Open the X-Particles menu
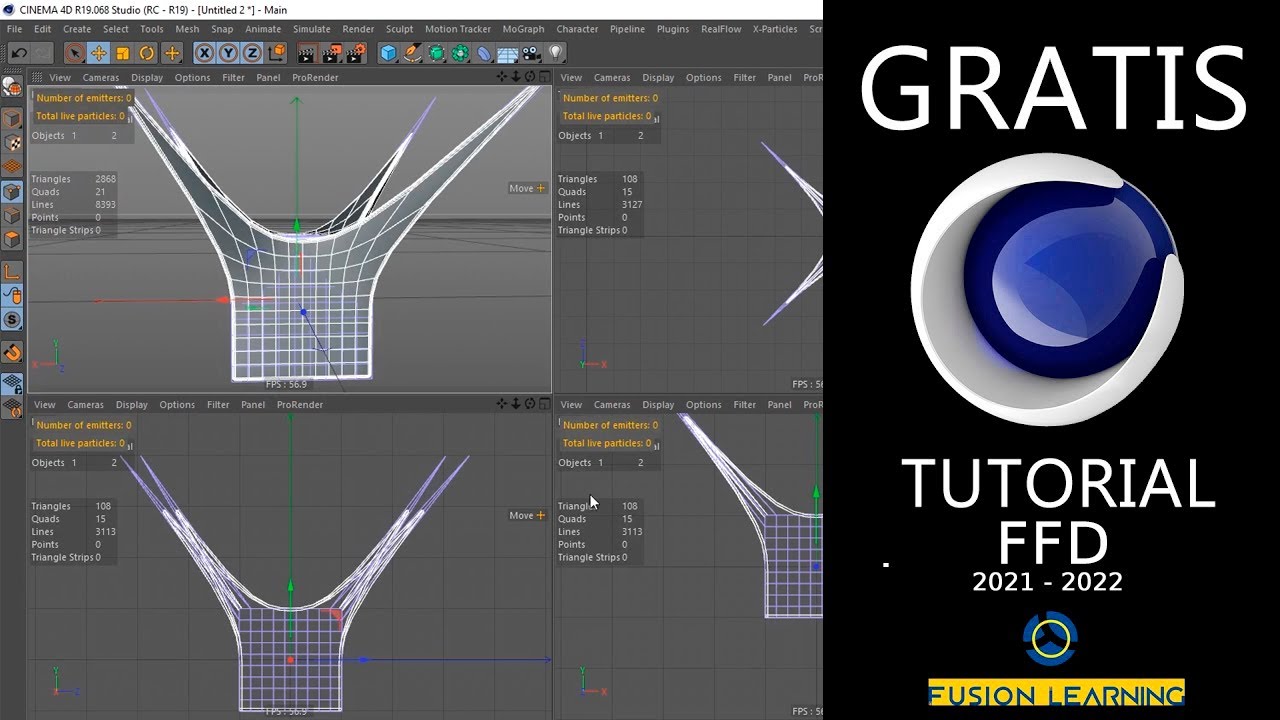Viewport: 1280px width, 720px height. [x=775, y=29]
